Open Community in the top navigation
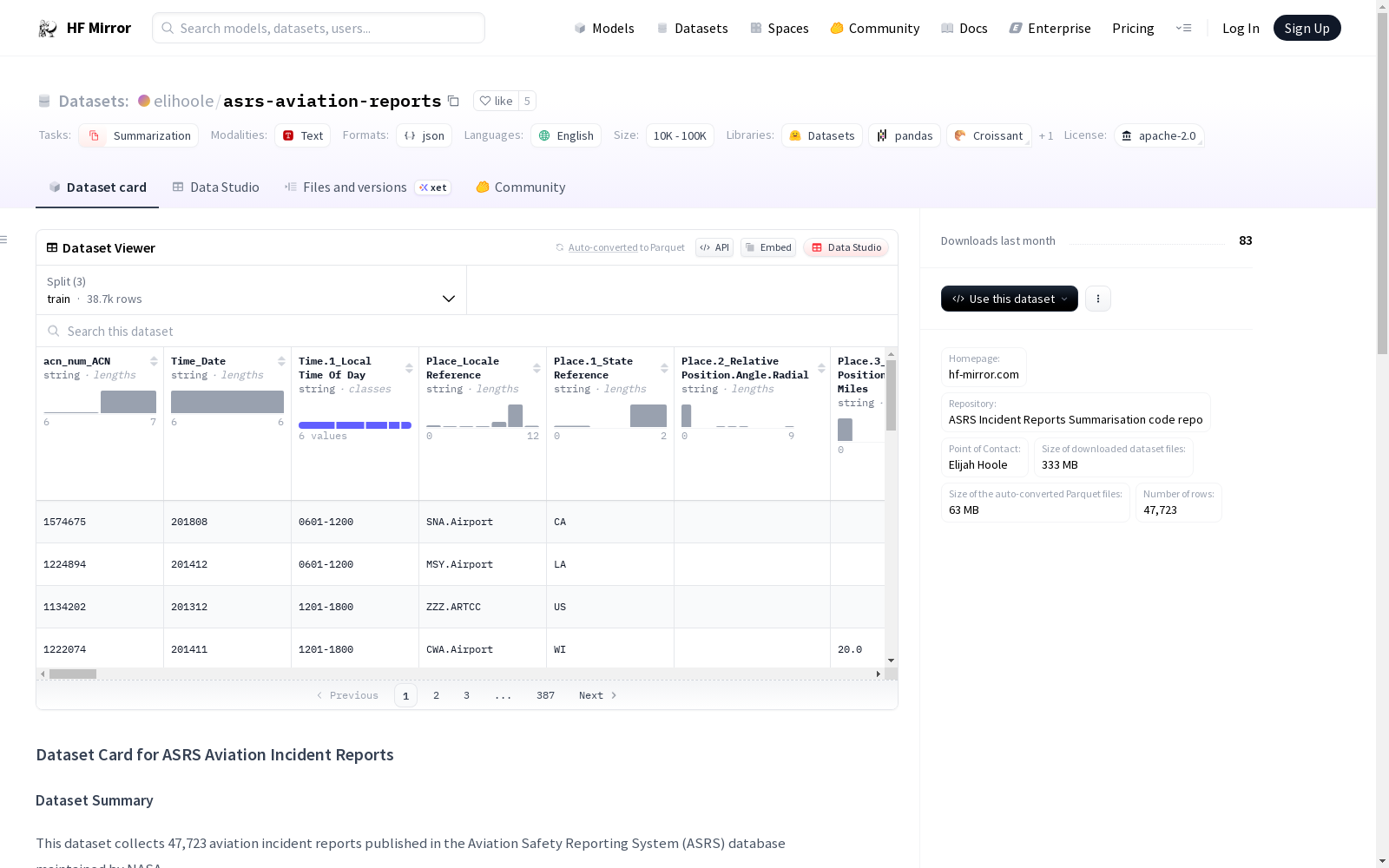 coord(875,29)
